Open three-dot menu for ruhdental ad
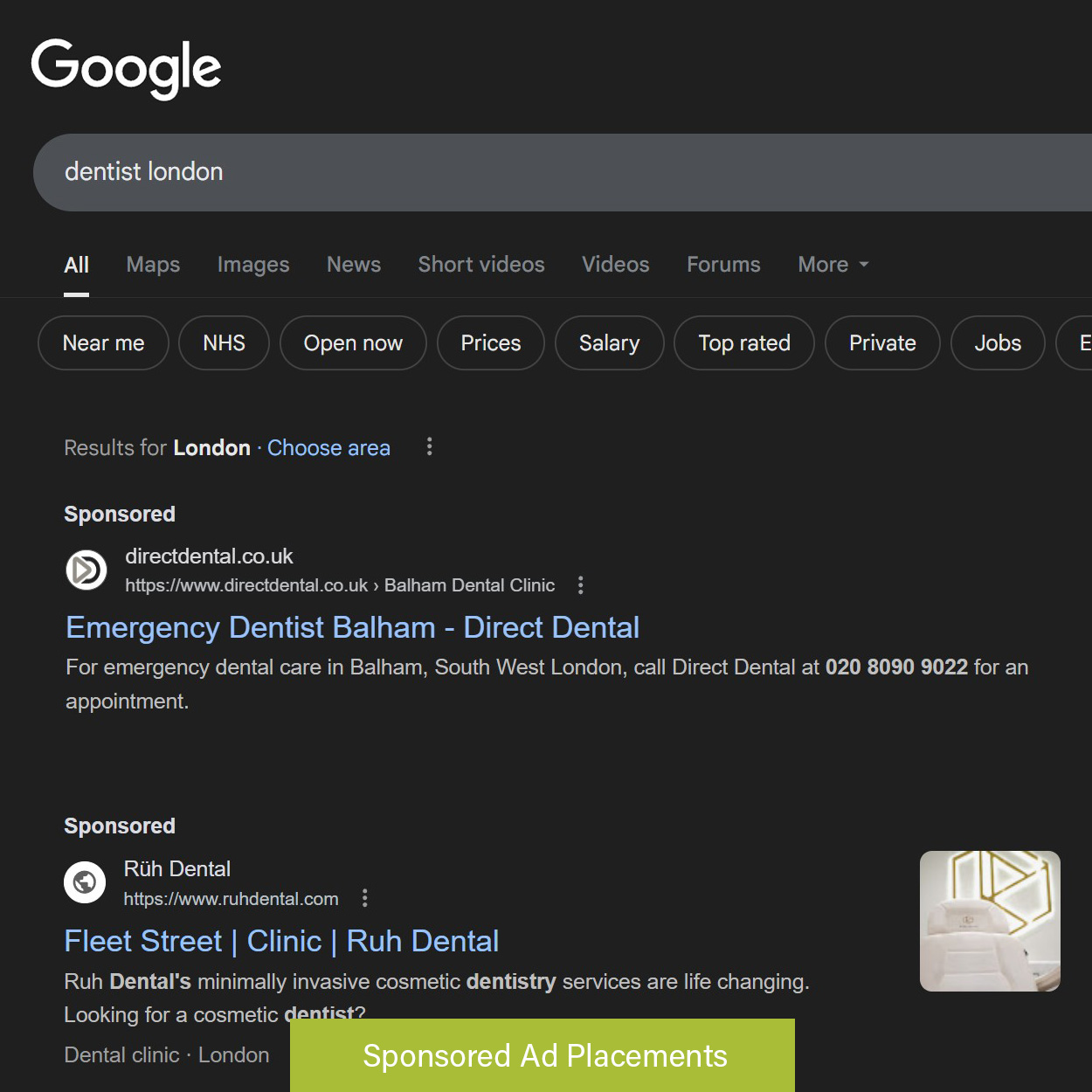Viewport: 1092px width, 1092px height. tap(365, 898)
